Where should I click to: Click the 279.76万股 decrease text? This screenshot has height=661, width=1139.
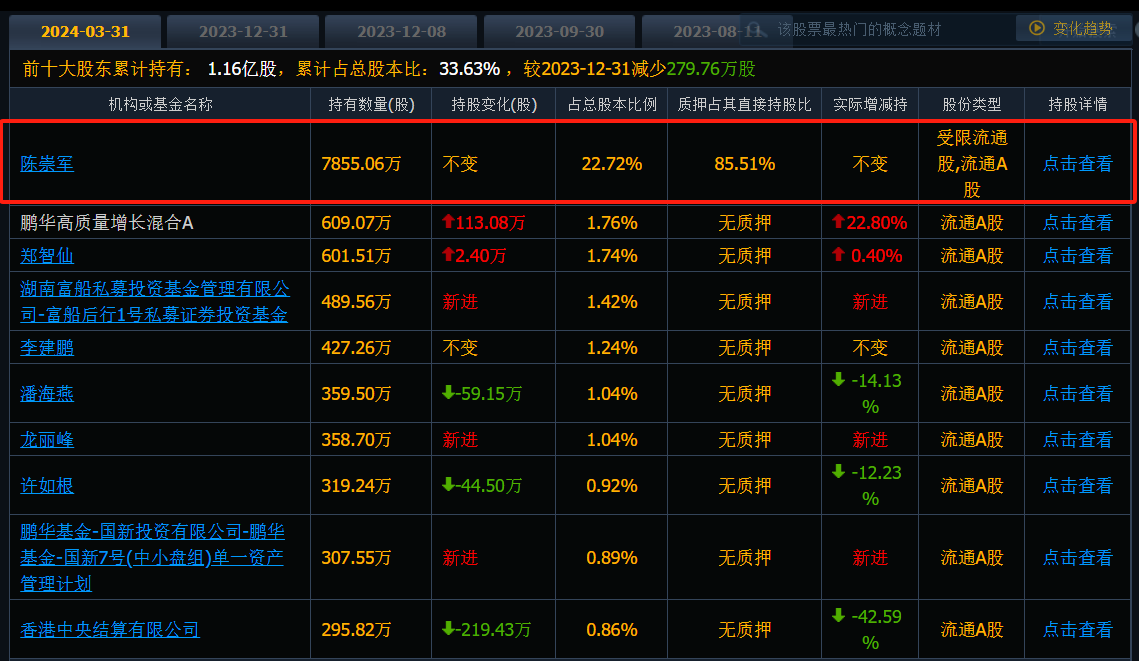tap(710, 69)
